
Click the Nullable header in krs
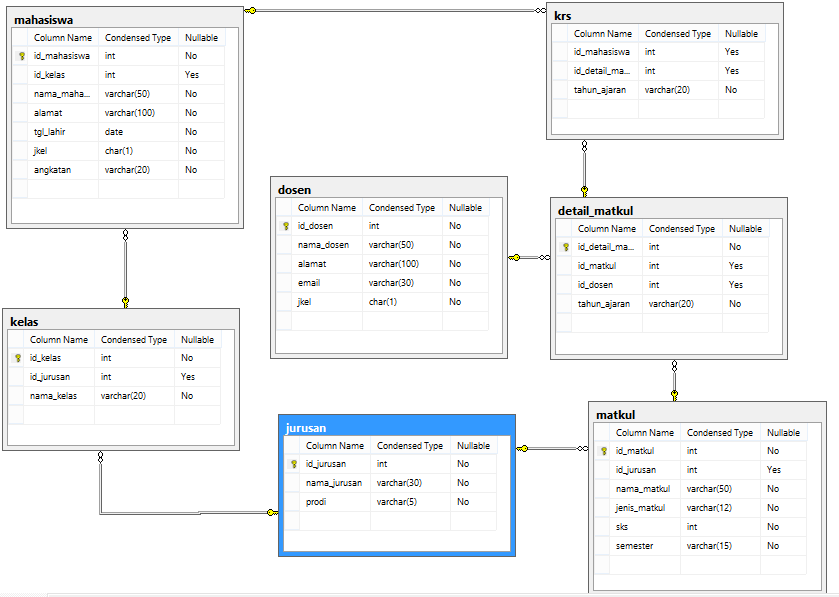[741, 34]
